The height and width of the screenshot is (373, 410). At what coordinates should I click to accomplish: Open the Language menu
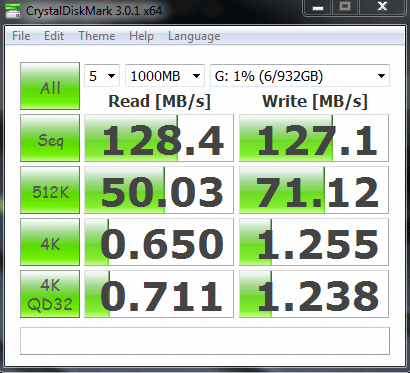(194, 36)
